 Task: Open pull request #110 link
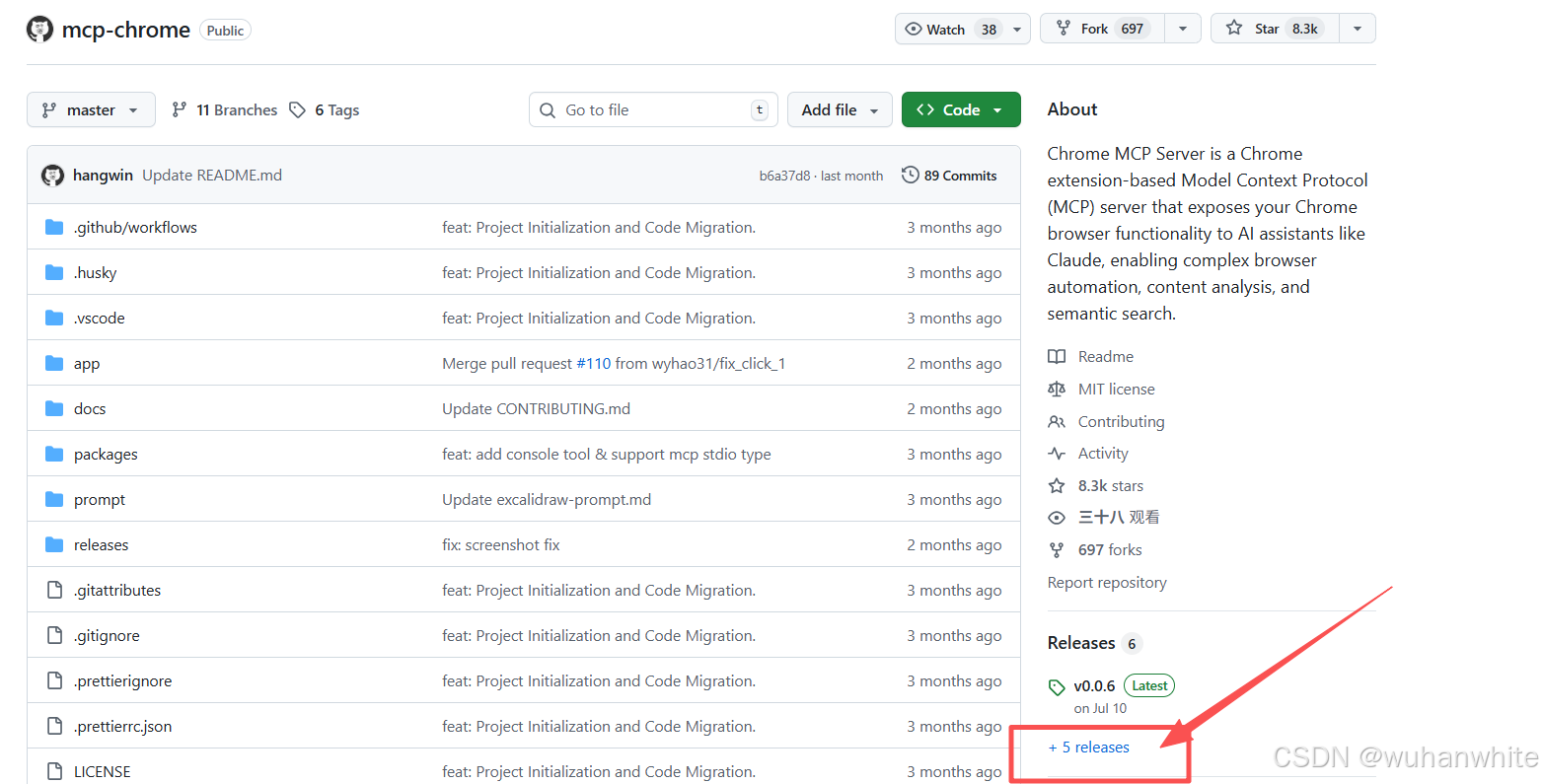pos(593,363)
